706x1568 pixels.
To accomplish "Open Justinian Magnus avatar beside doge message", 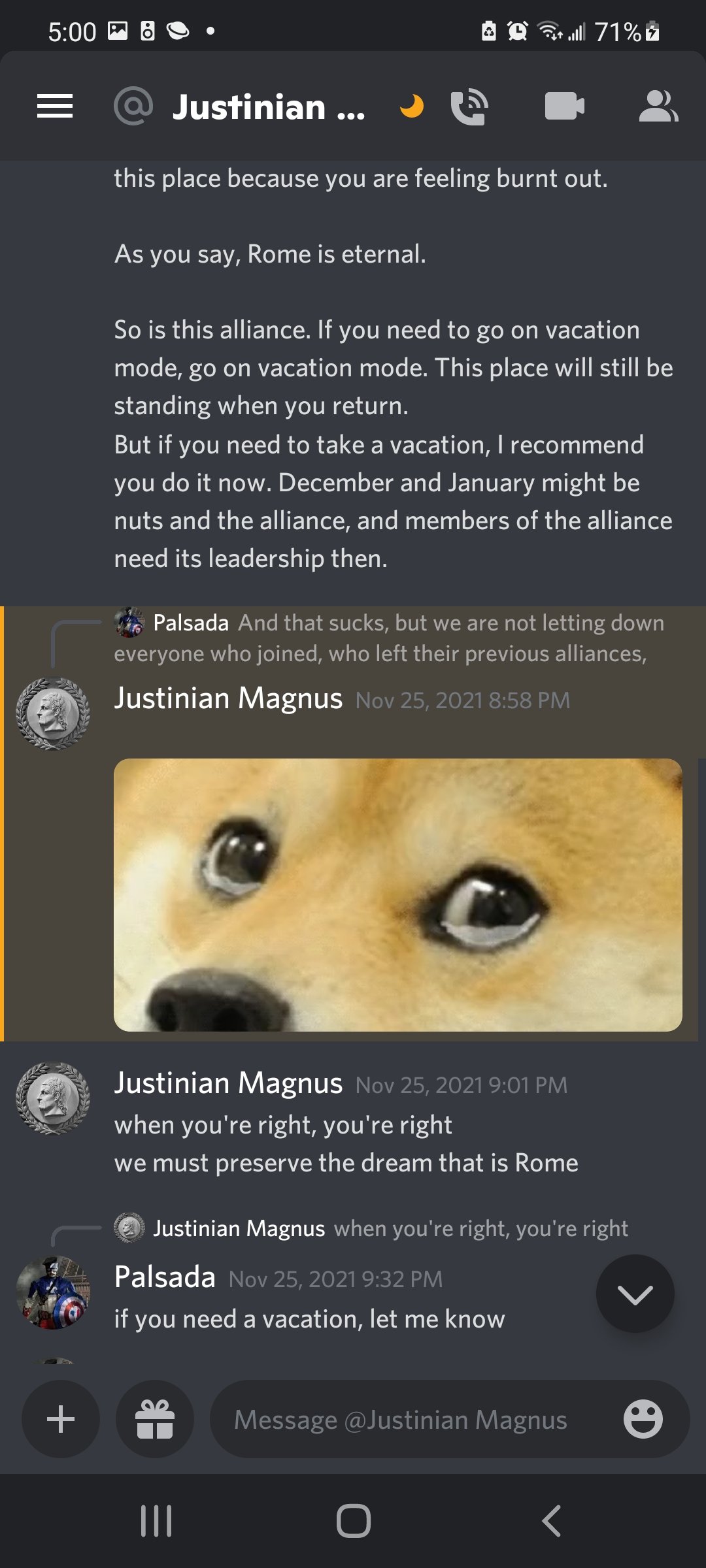I will click(52, 714).
